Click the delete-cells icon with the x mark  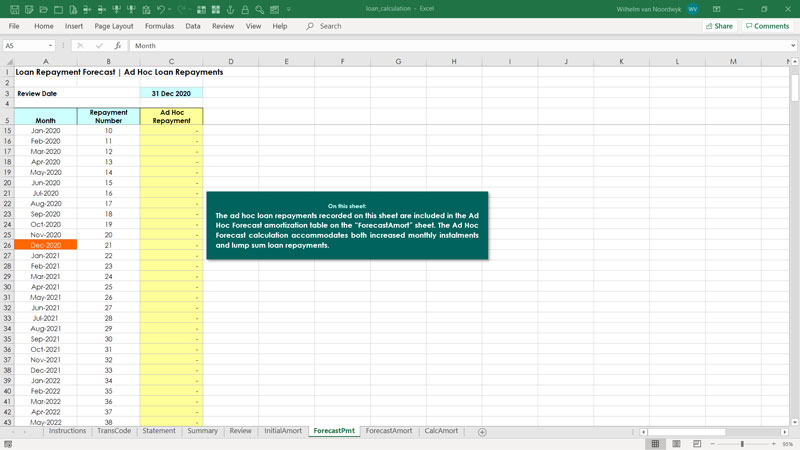(x=102, y=9)
